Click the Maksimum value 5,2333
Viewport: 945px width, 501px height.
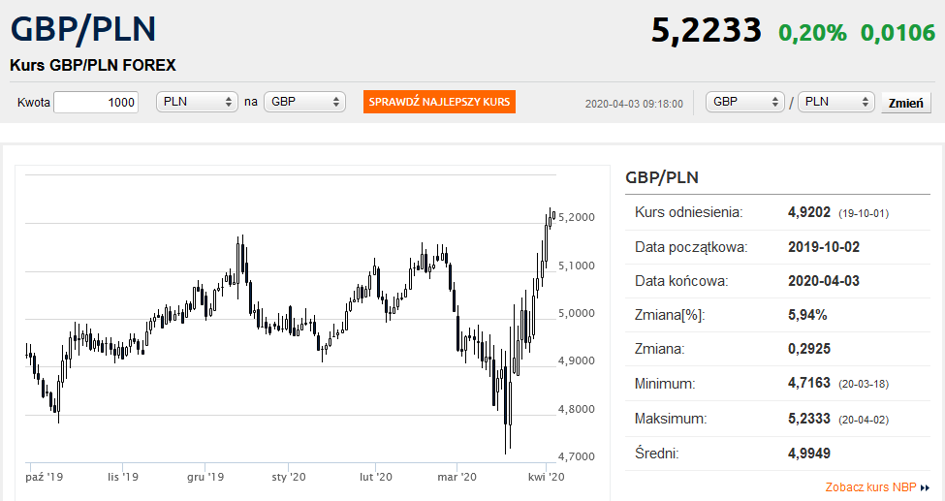pyautogui.click(x=810, y=419)
